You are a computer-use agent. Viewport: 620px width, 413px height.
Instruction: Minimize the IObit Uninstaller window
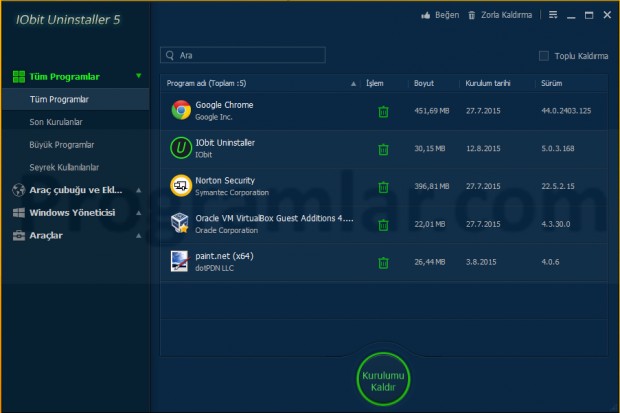click(x=571, y=15)
